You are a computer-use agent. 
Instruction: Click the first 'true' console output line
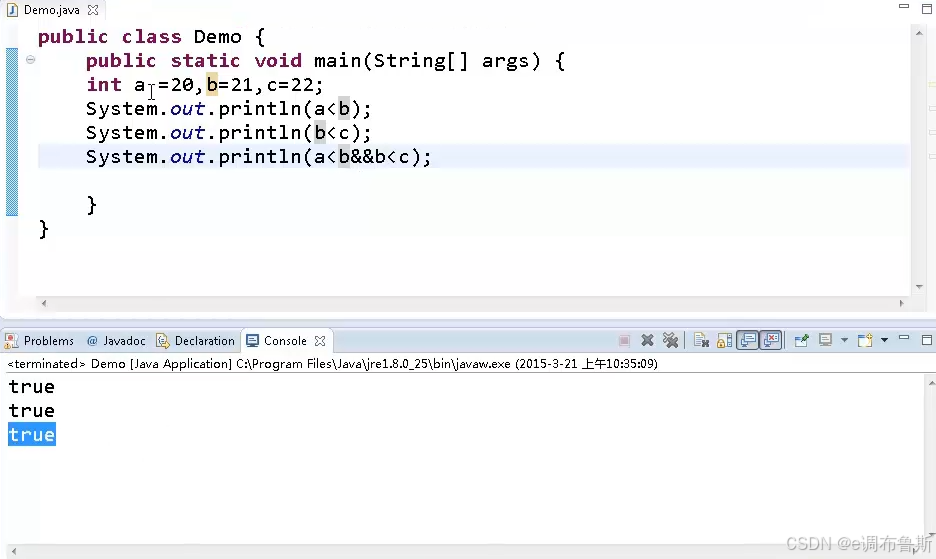click(32, 387)
